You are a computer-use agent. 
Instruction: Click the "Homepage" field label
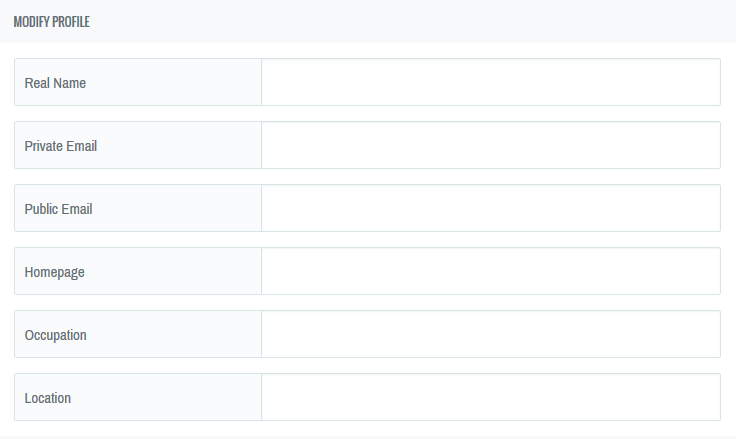coord(54,272)
